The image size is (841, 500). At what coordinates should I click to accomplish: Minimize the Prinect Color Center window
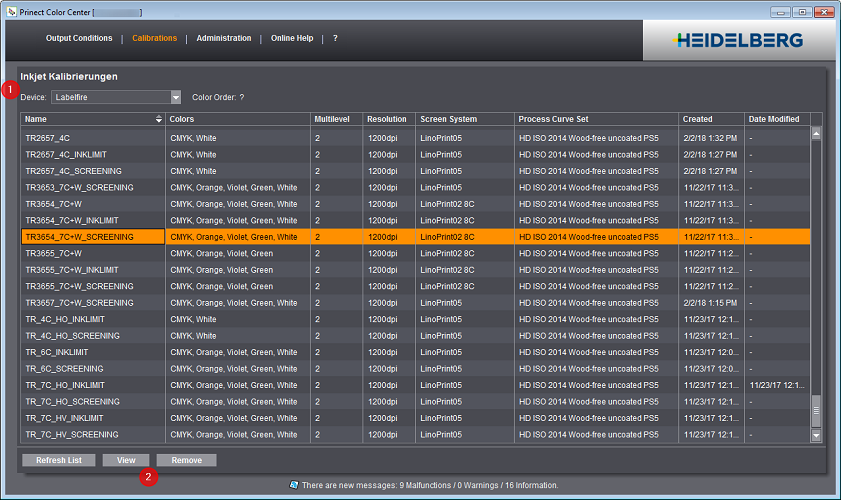[780, 12]
